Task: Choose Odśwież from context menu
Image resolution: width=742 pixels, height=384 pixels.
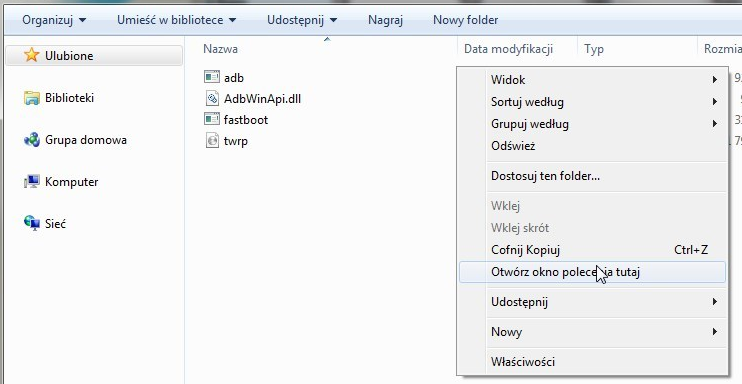Action: click(x=592, y=146)
